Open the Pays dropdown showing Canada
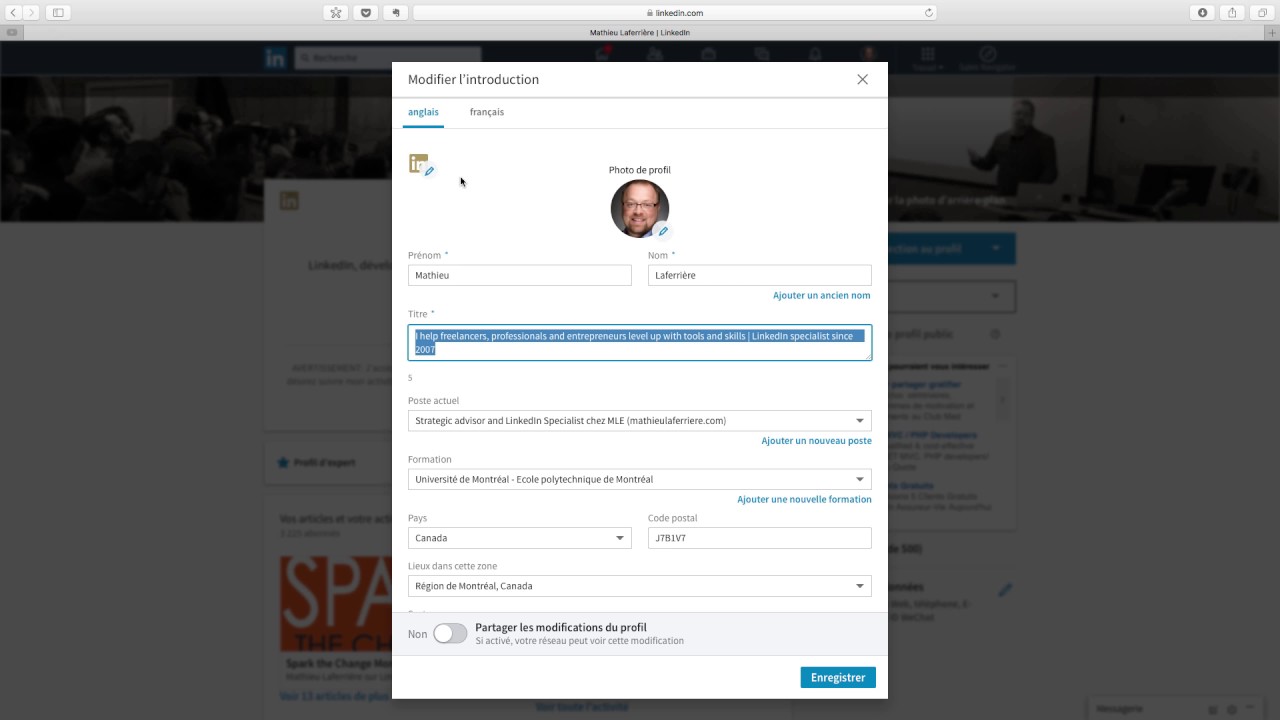 tap(520, 538)
